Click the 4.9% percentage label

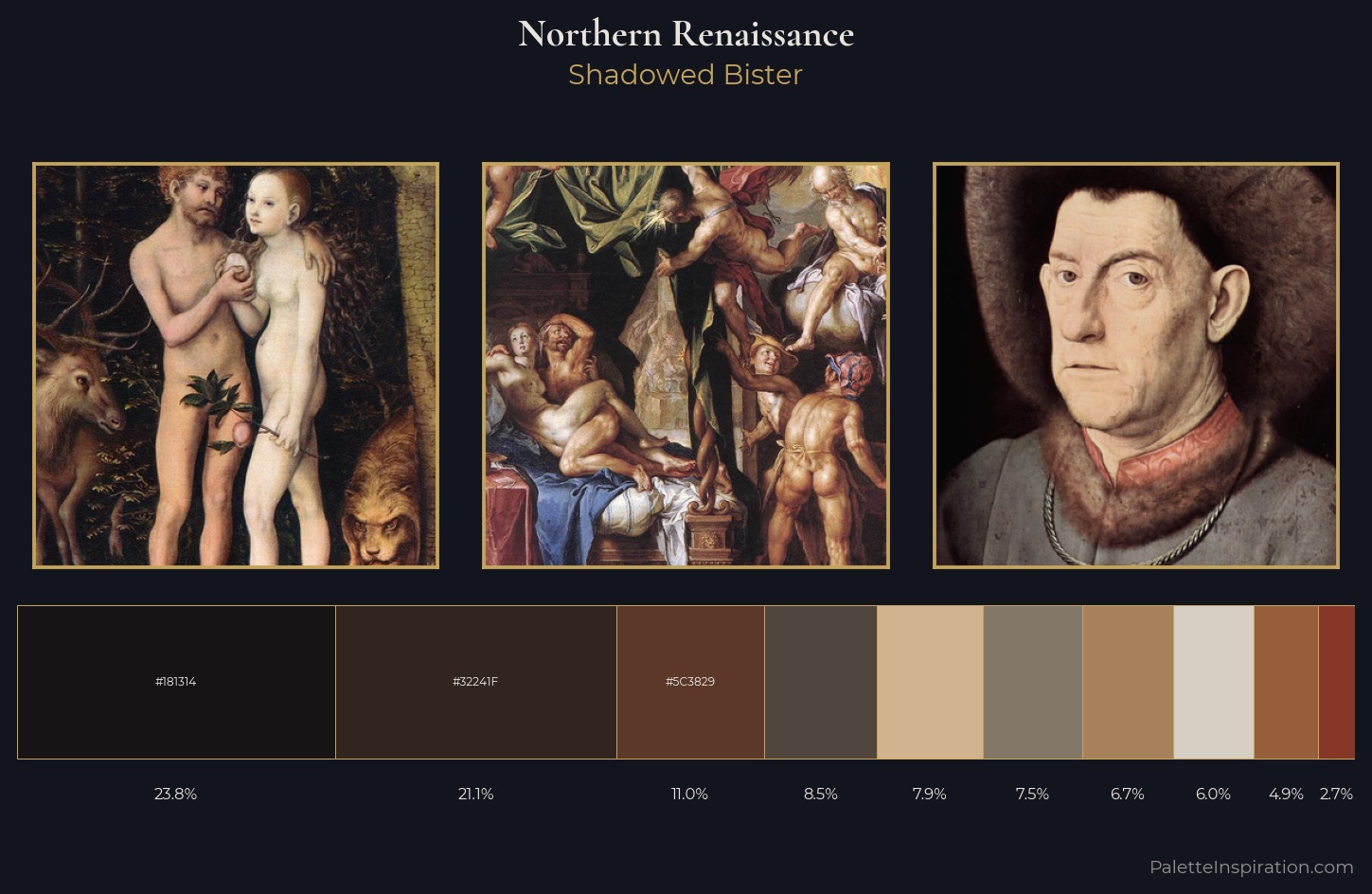(x=1286, y=794)
